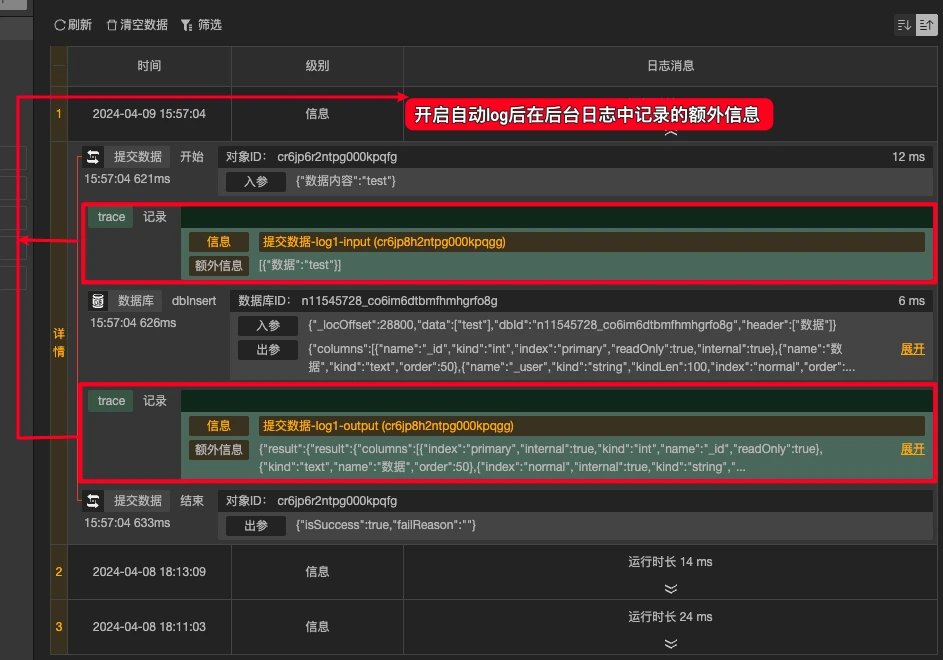The image size is (943, 660).
Task: Click the 级别 column header
Action: pos(317,66)
